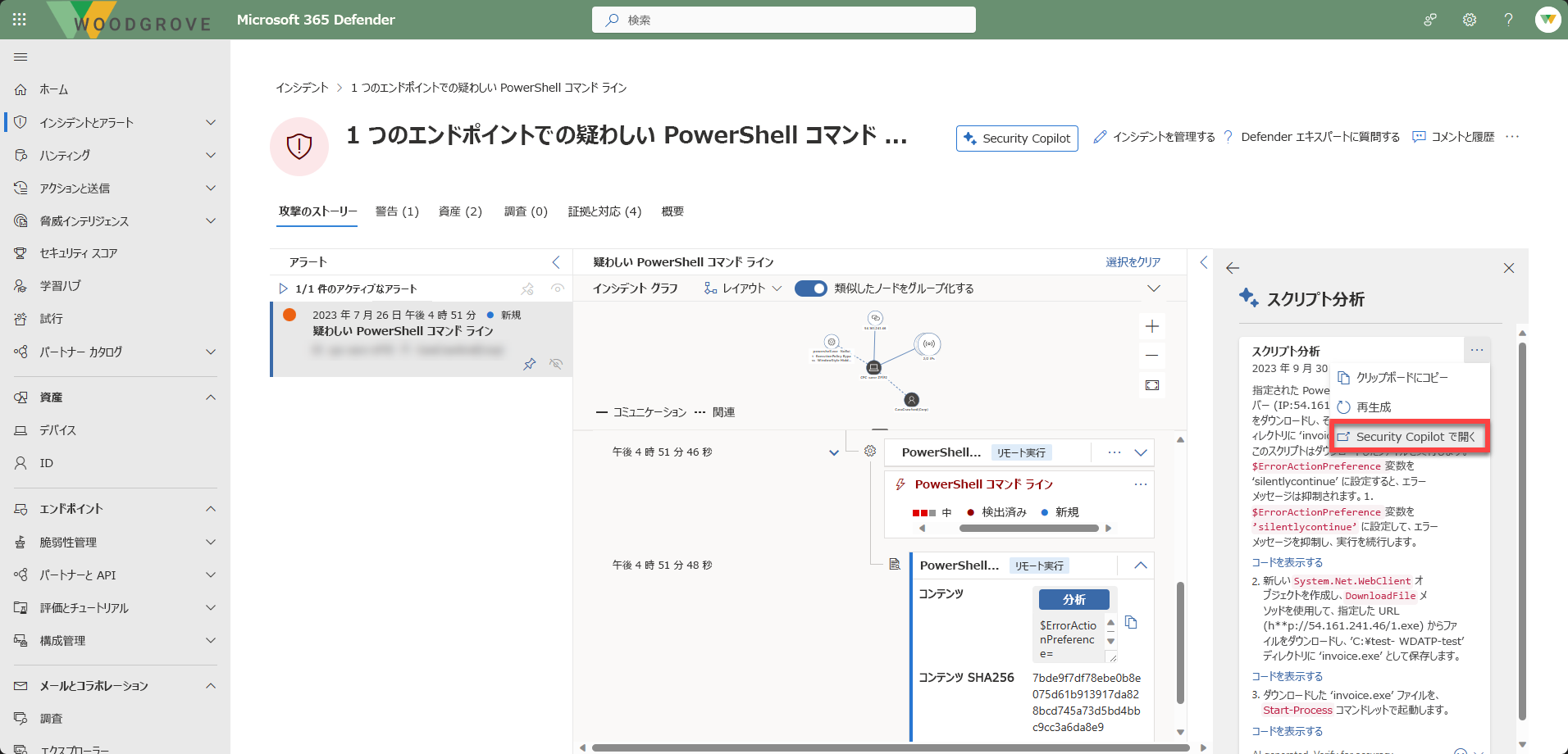Click the horizontal scrollbar under alert details
The image size is (1568, 754).
(1028, 528)
